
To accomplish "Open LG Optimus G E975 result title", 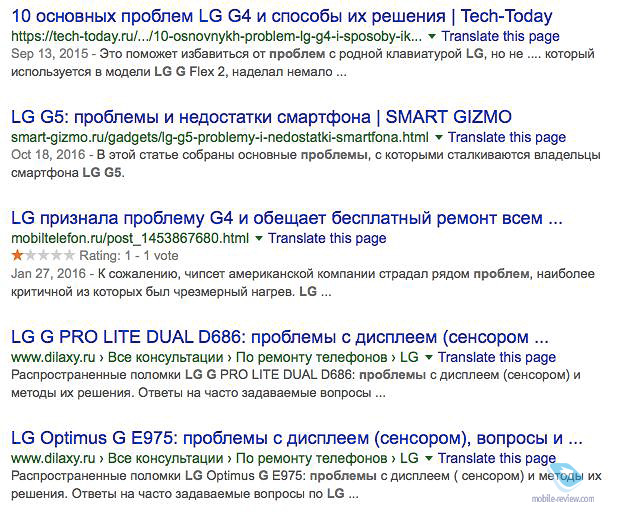I will pos(297,438).
